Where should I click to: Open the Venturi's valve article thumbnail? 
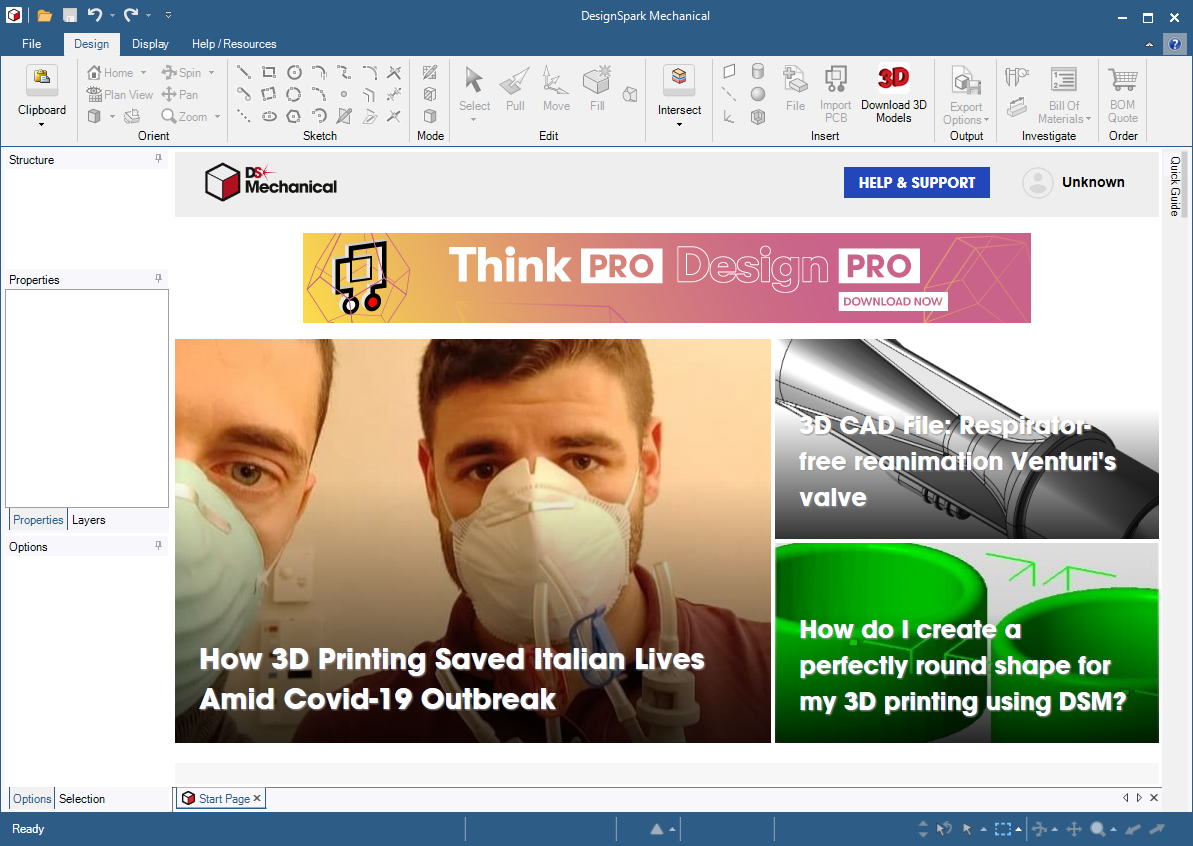point(966,439)
